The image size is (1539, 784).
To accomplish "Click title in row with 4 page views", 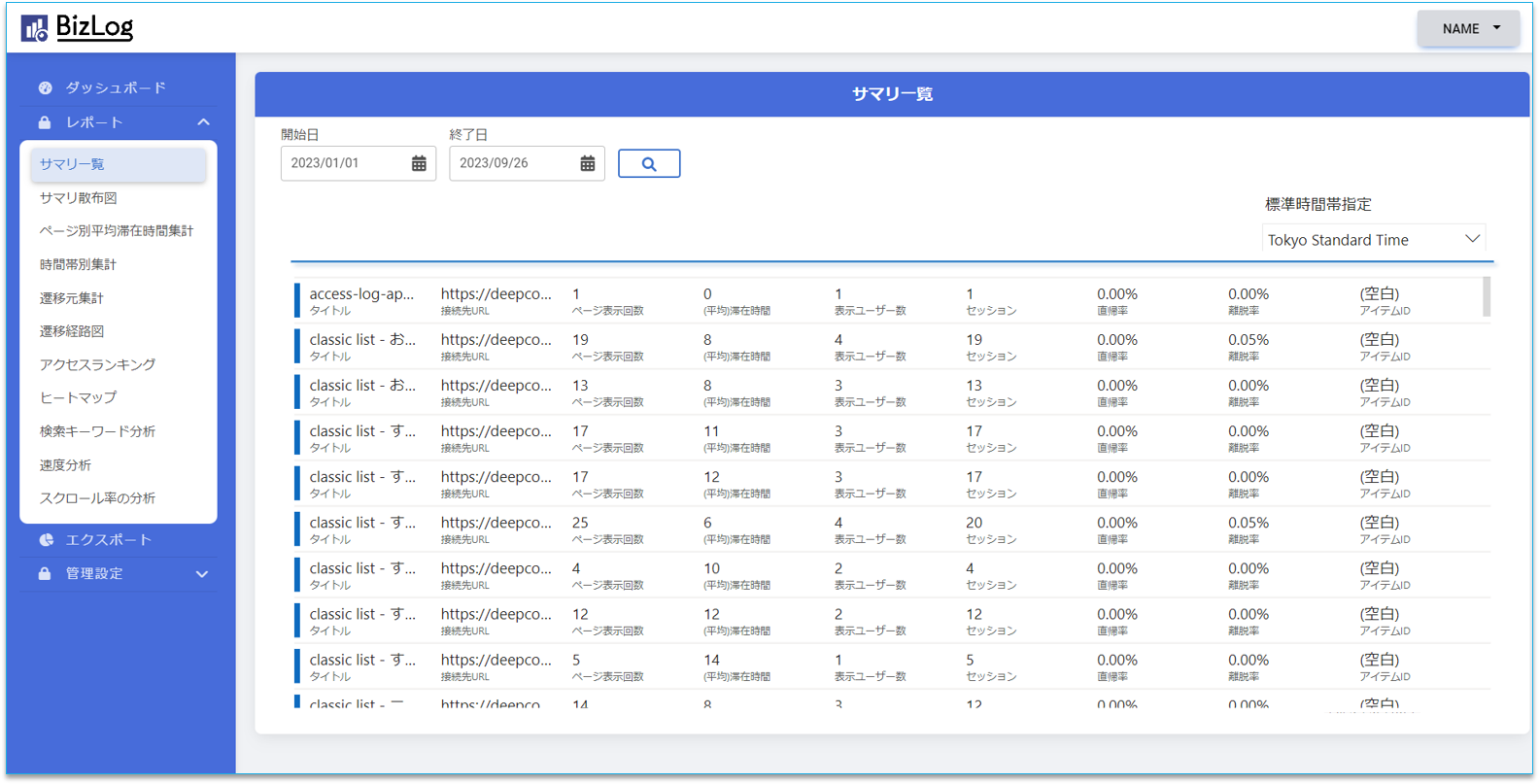I will pos(362,568).
